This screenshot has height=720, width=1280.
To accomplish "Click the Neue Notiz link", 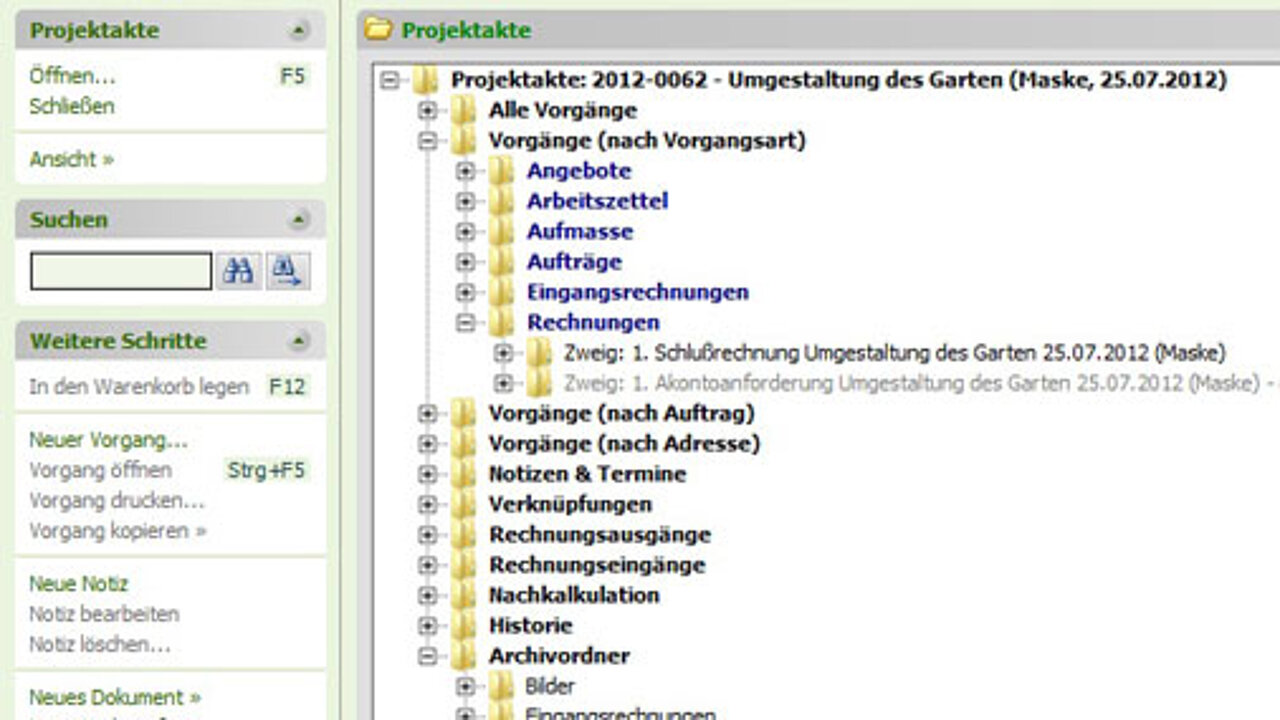I will coord(78,584).
